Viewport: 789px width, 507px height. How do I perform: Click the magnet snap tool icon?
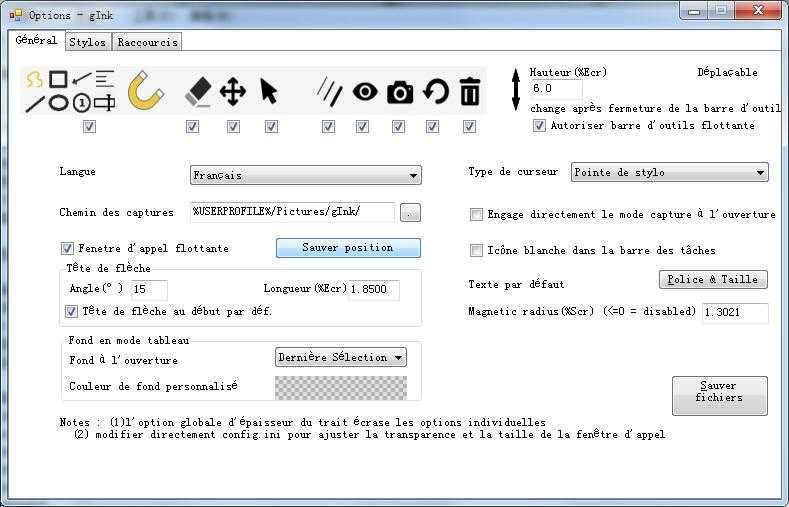coord(146,91)
